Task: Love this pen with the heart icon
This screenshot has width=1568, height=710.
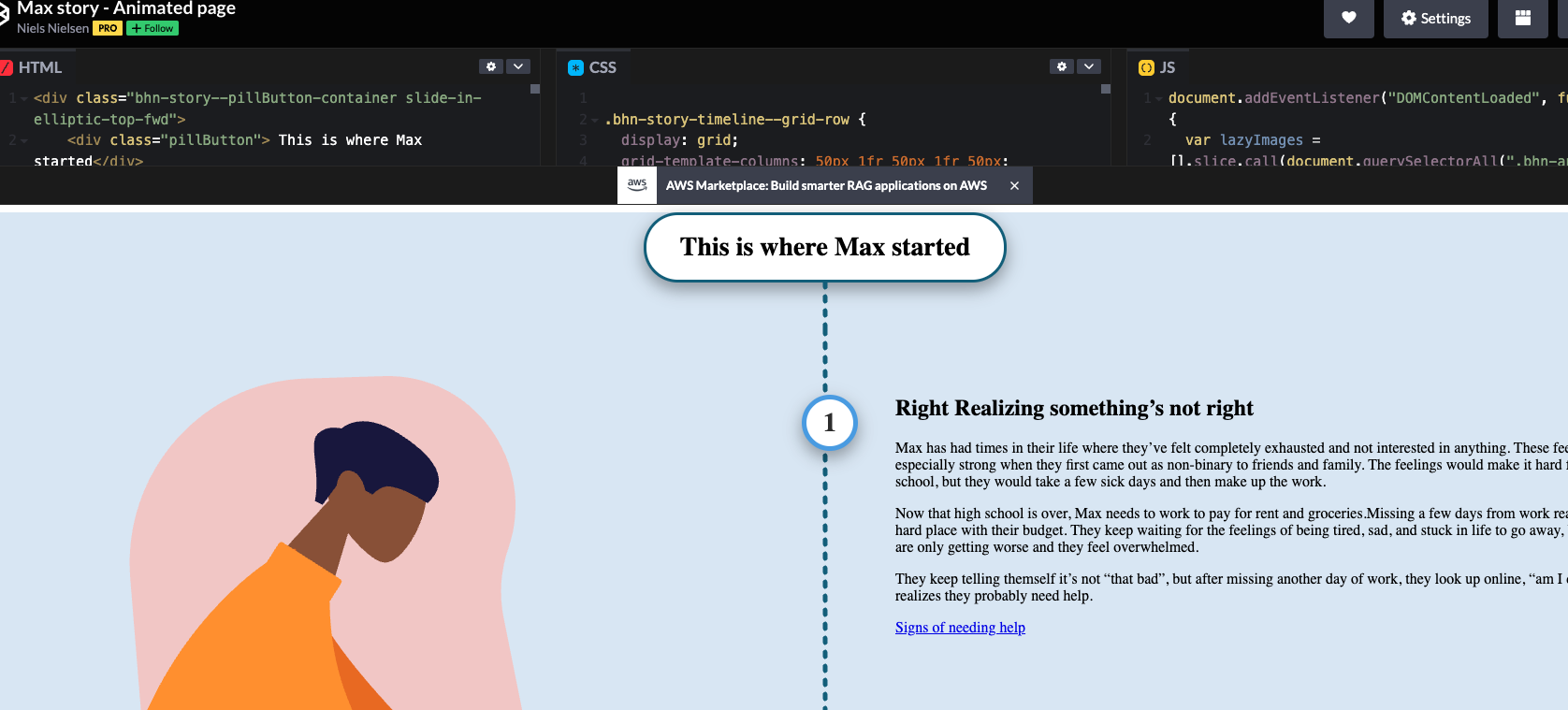Action: point(1348,18)
